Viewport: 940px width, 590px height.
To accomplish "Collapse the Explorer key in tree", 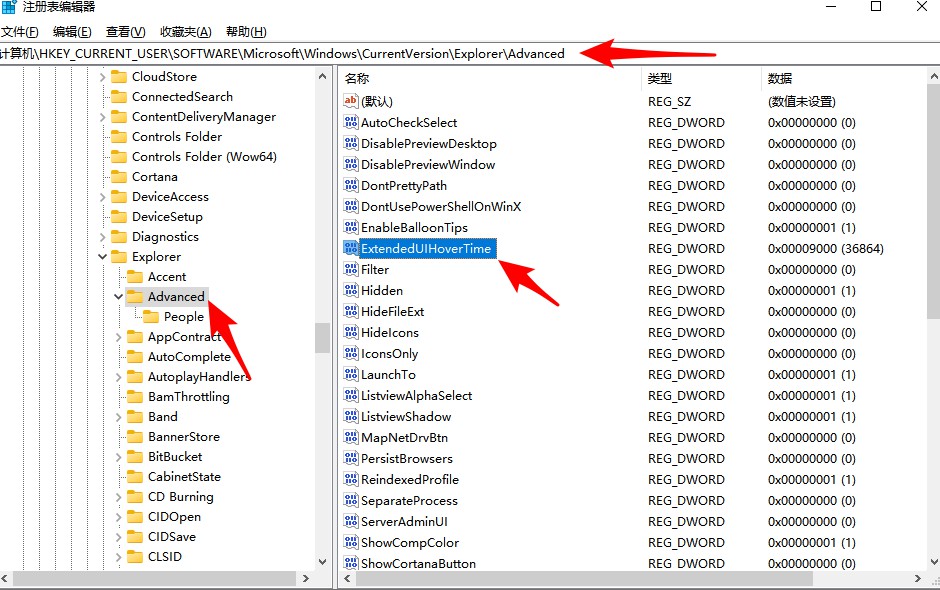I will point(103,257).
